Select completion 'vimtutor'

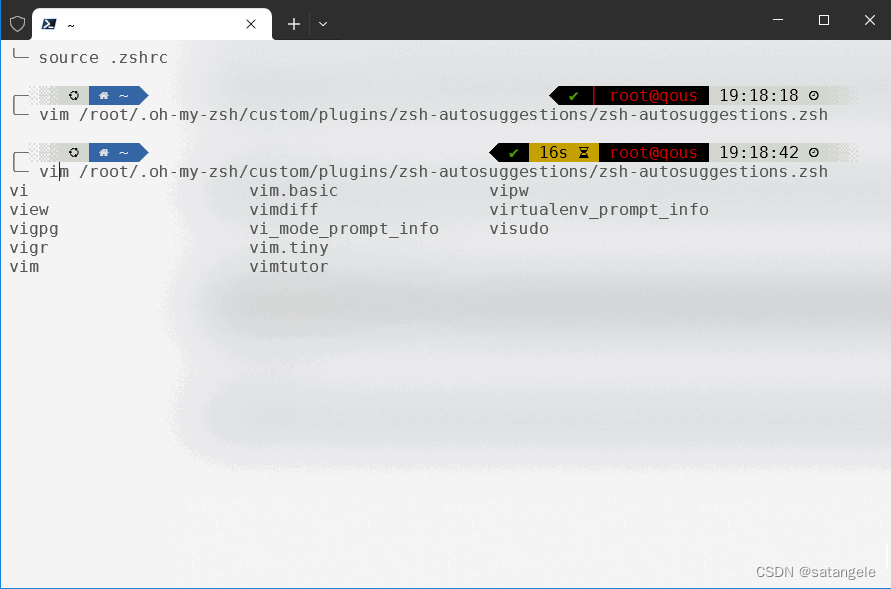[x=289, y=266]
